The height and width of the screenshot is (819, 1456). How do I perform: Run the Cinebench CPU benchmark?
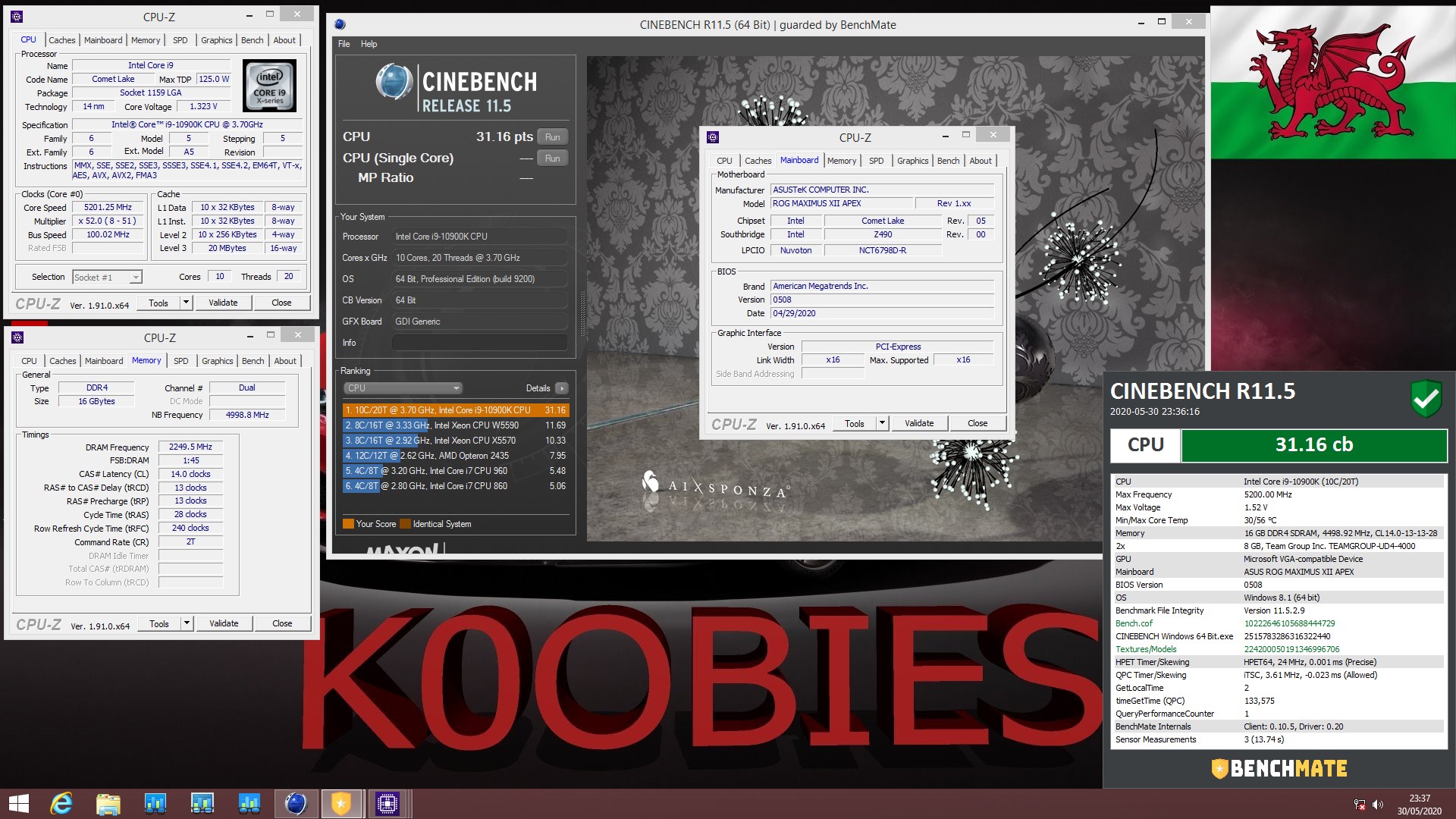pos(552,137)
